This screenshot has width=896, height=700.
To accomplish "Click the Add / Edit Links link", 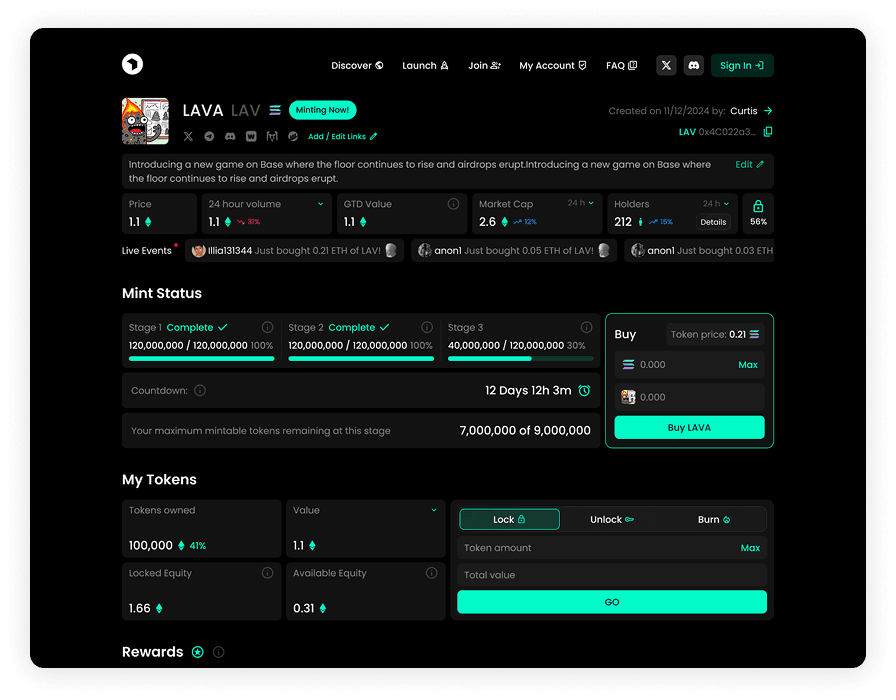I will pos(342,137).
